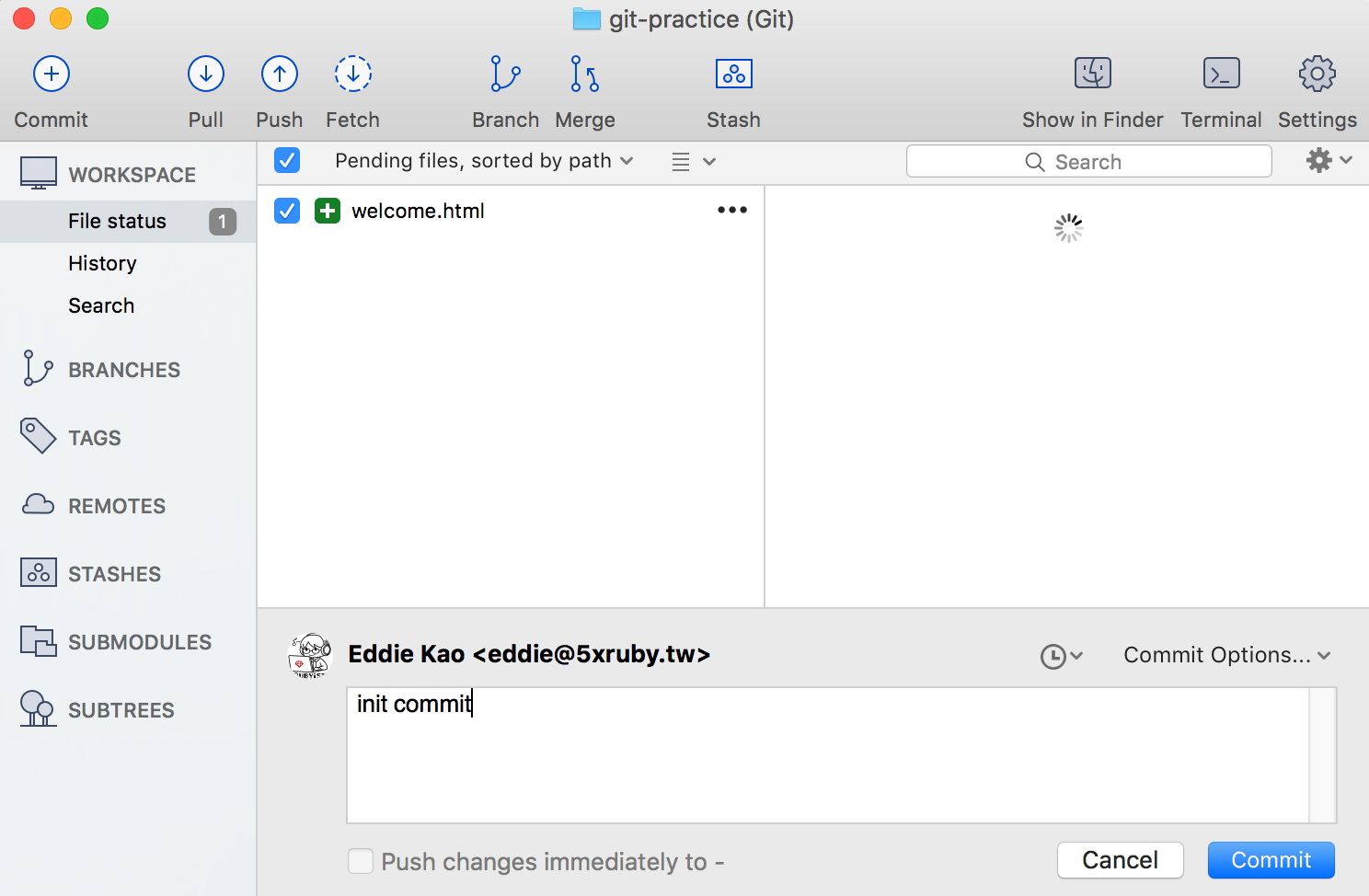Expand the Commit Options dropdown

click(1227, 655)
